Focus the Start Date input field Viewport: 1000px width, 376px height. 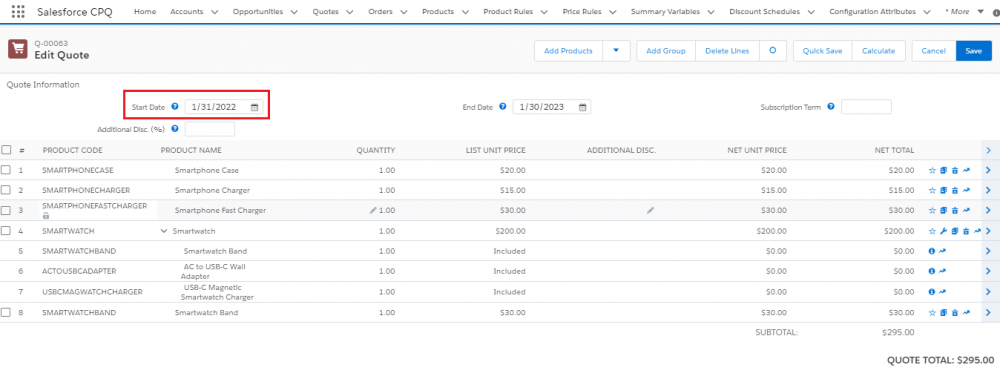[223, 107]
